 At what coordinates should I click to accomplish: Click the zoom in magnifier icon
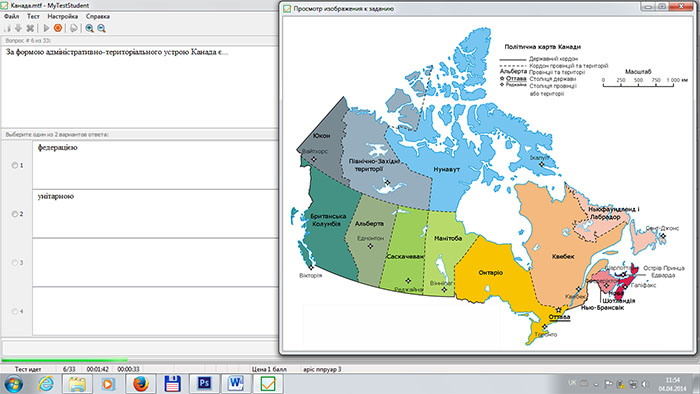pyautogui.click(x=89, y=28)
